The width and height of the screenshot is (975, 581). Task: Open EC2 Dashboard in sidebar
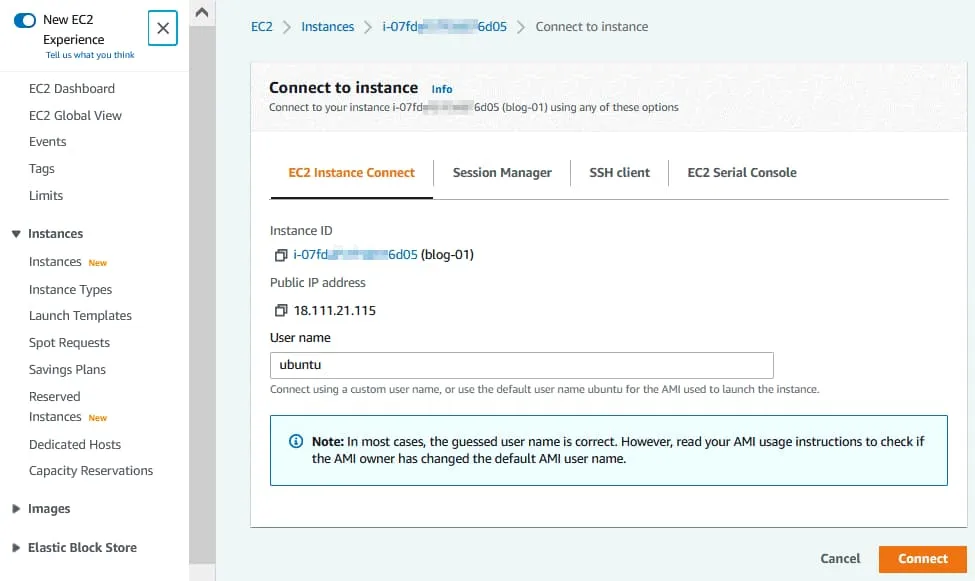tap(72, 89)
